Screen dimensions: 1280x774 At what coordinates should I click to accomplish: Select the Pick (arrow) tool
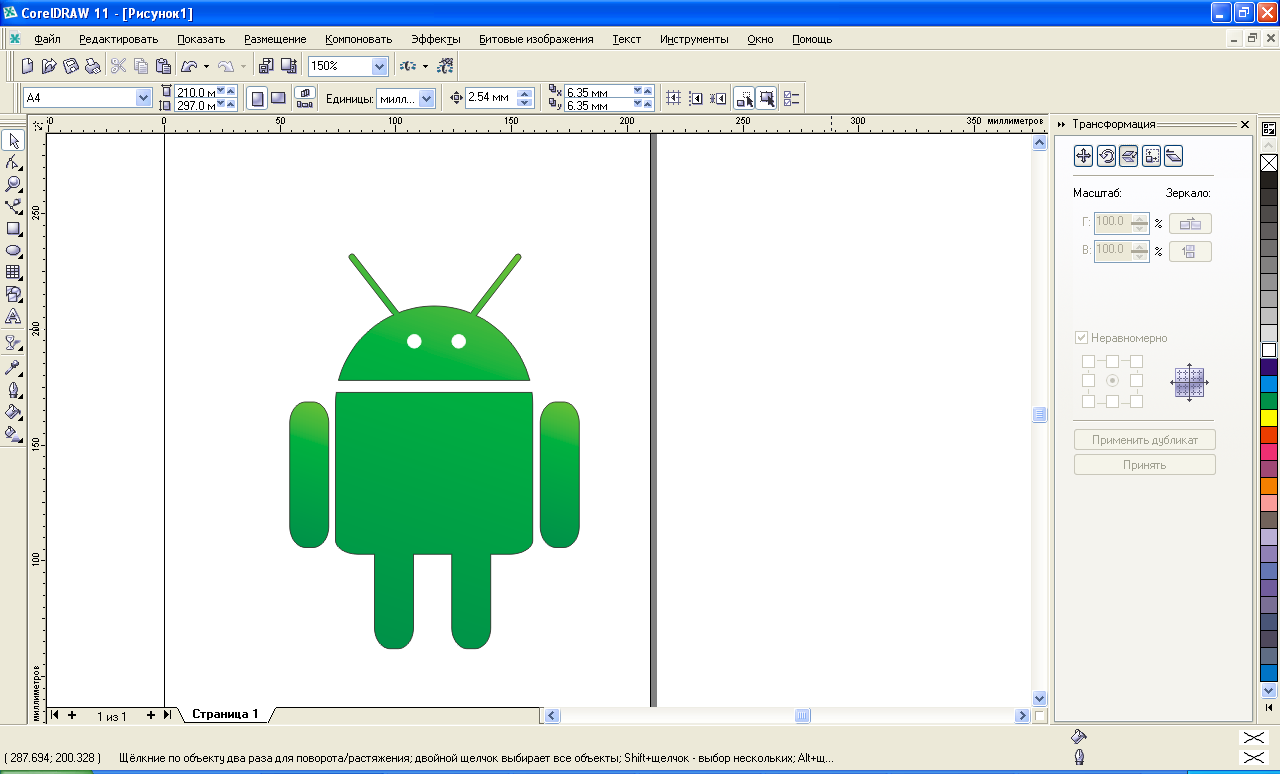pyautogui.click(x=13, y=140)
